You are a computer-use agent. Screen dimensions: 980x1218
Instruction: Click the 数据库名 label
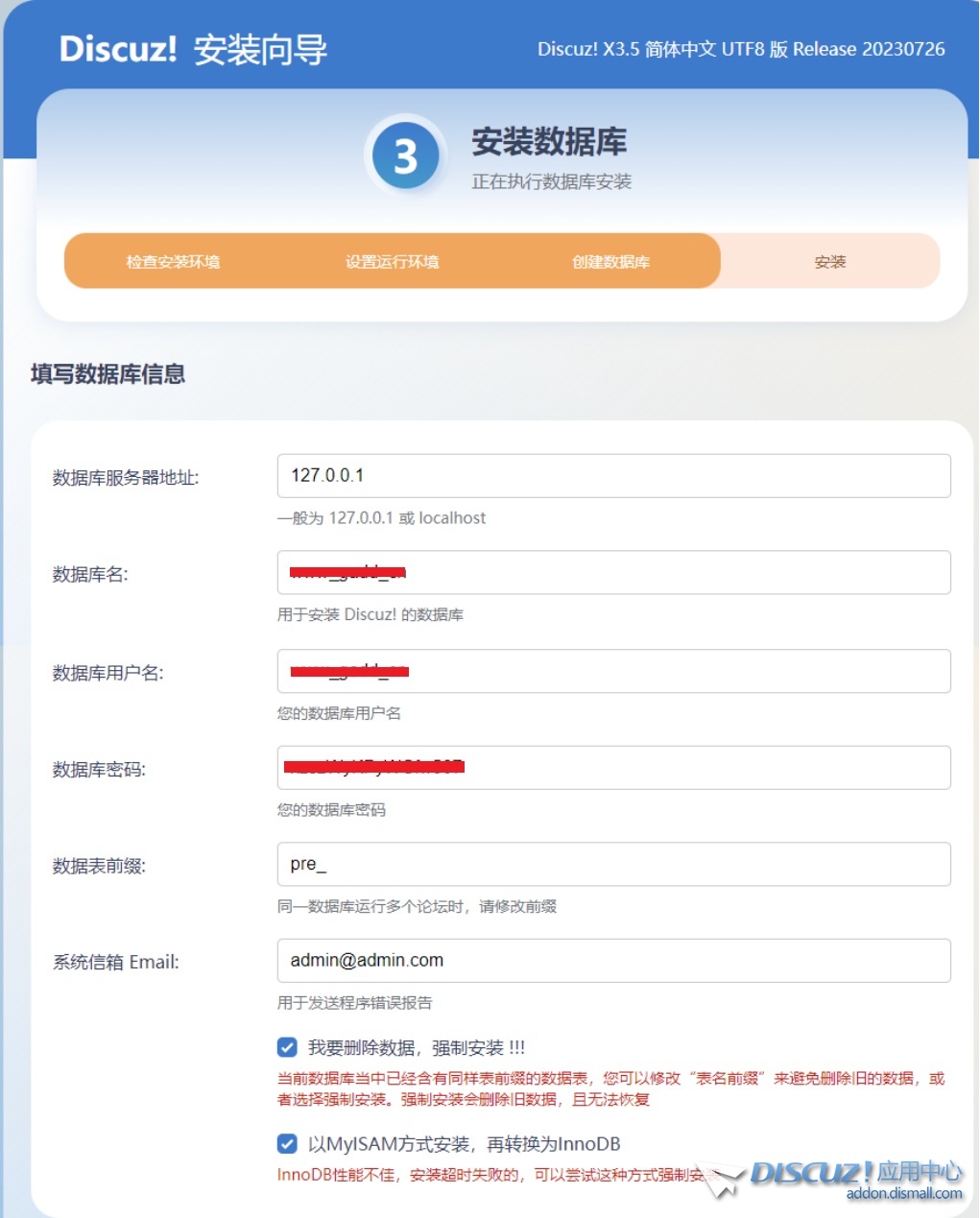[90, 575]
